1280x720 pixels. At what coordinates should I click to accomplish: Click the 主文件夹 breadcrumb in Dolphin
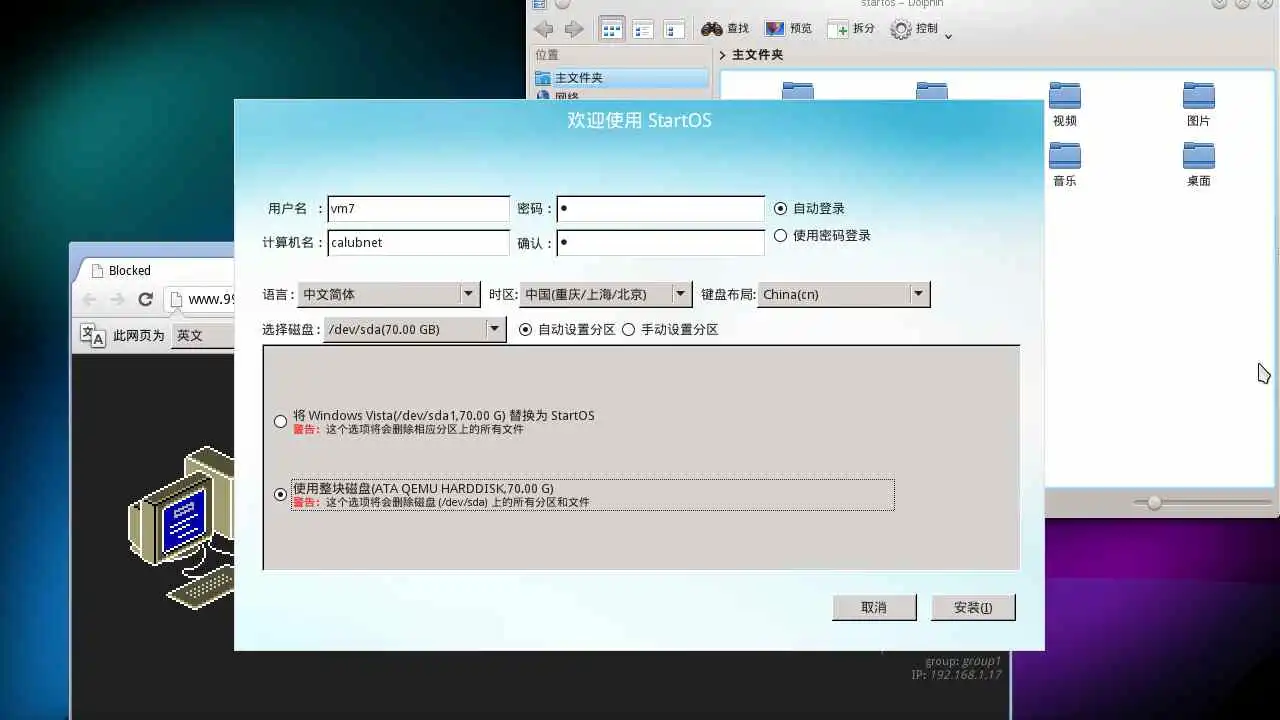[757, 55]
